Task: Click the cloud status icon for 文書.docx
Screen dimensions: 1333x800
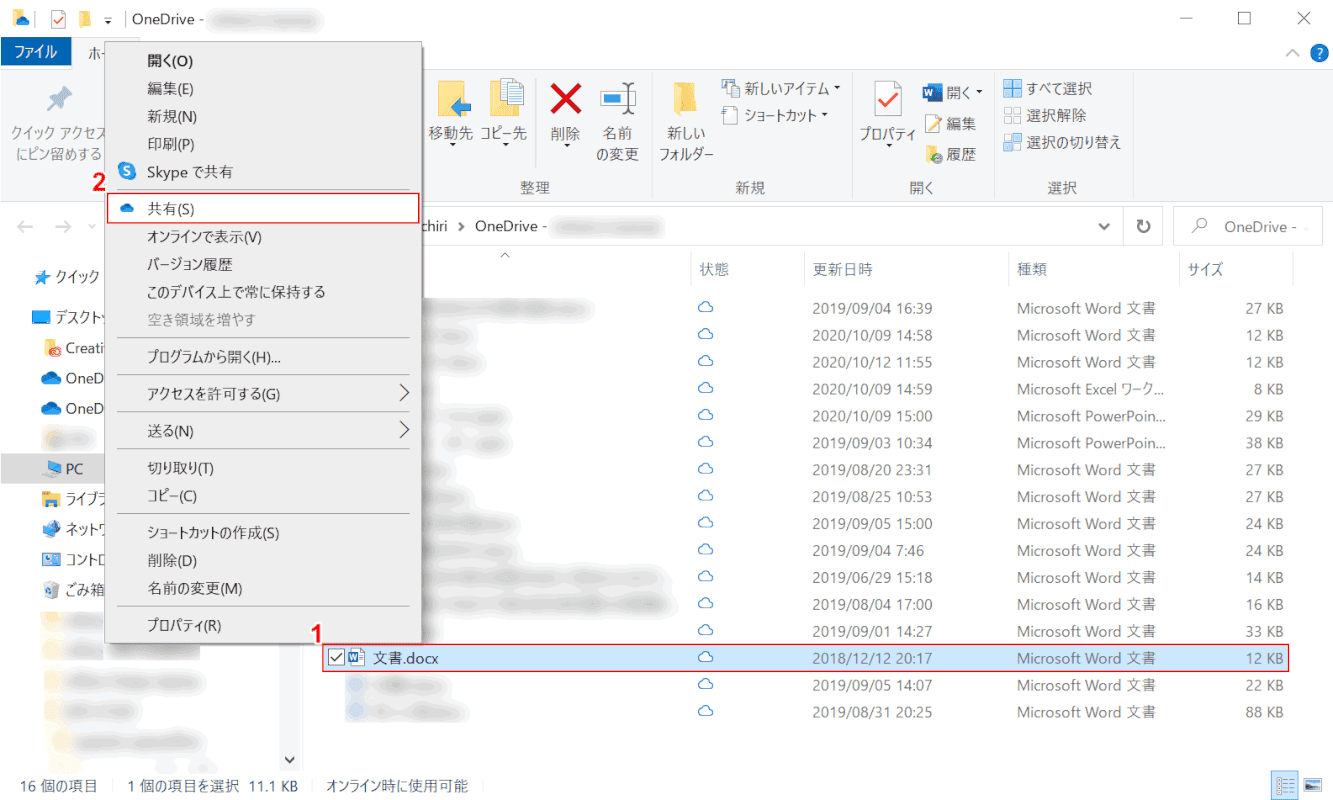Action: pos(705,658)
